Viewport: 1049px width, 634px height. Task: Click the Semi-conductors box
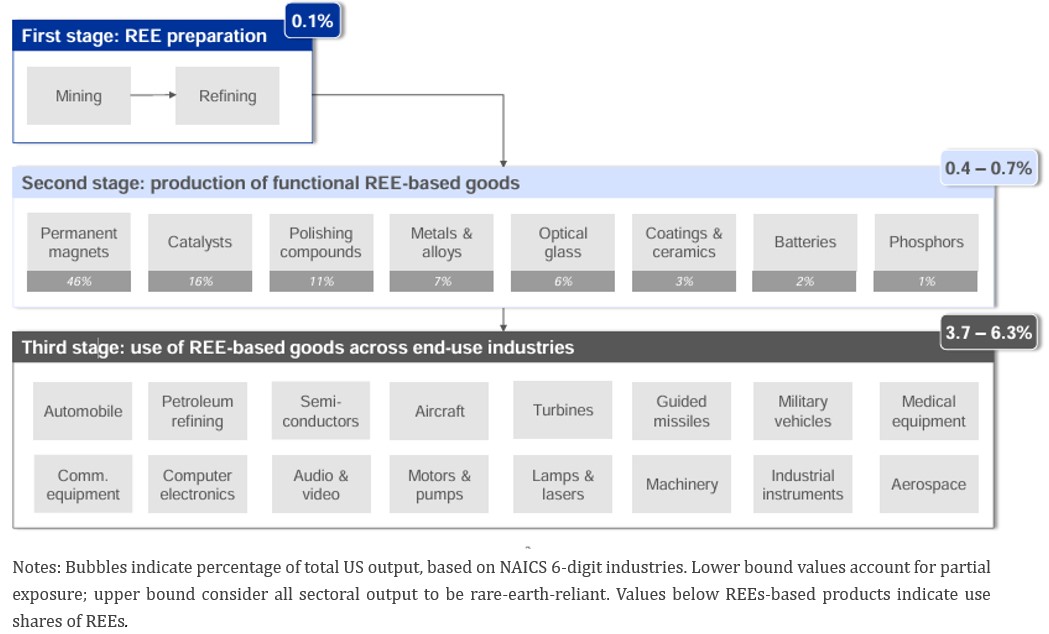click(x=321, y=411)
